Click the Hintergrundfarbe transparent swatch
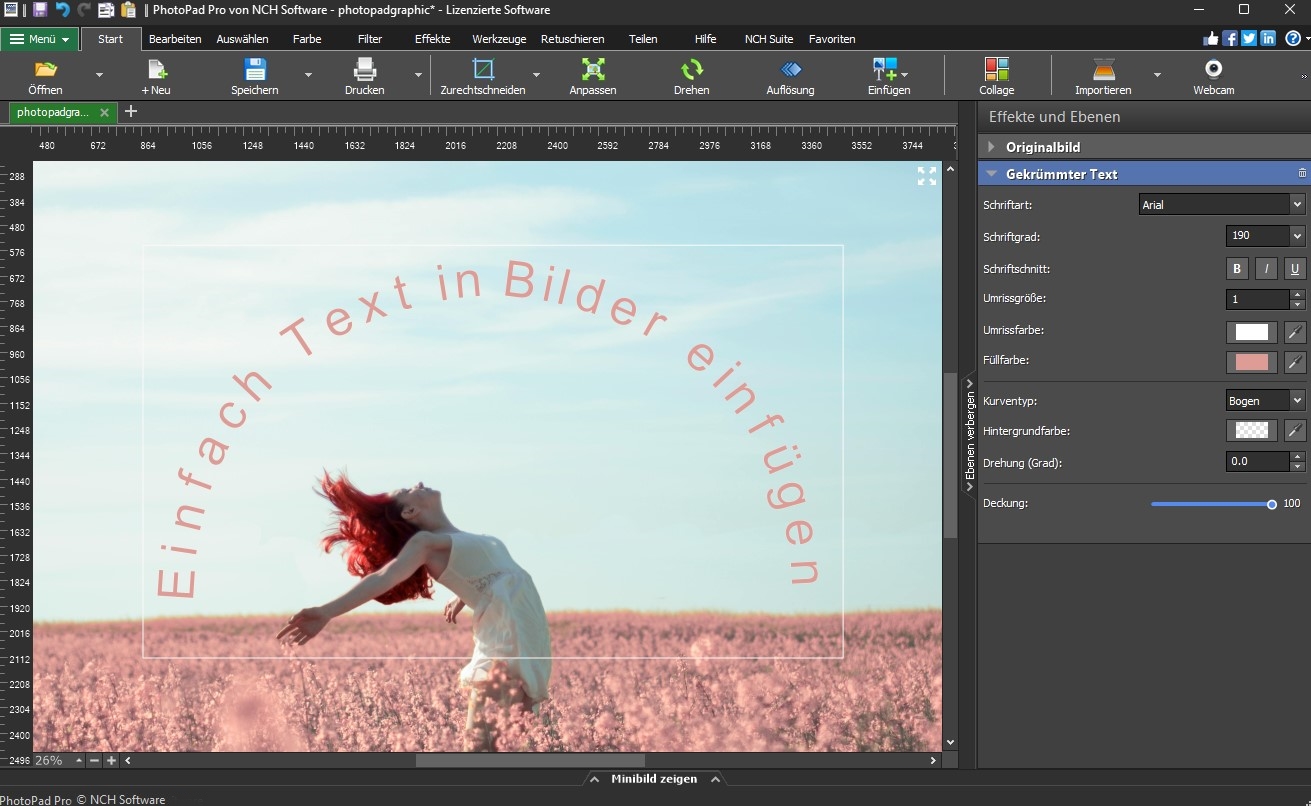1311x806 pixels. coord(1251,431)
